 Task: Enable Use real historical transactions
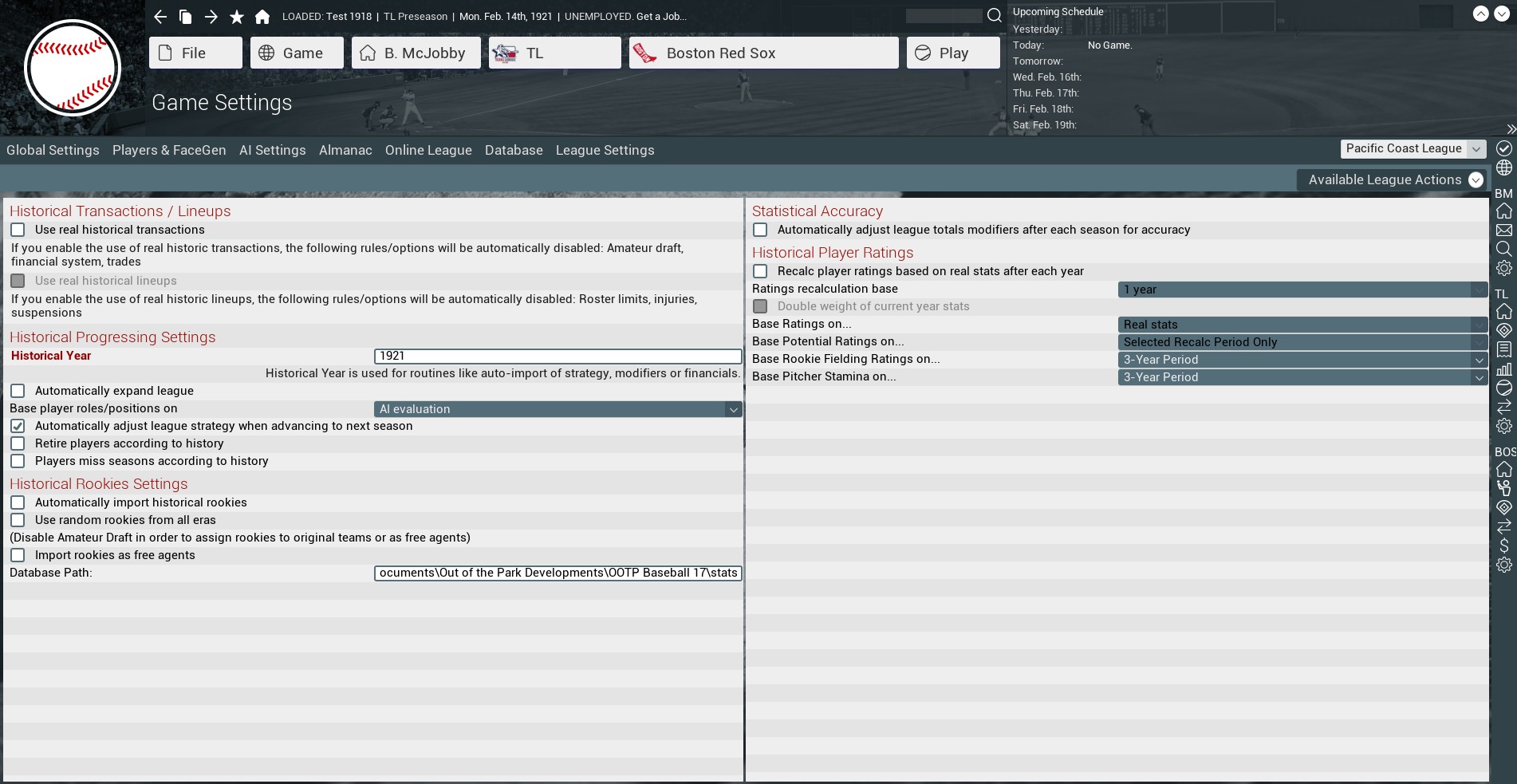tap(18, 230)
